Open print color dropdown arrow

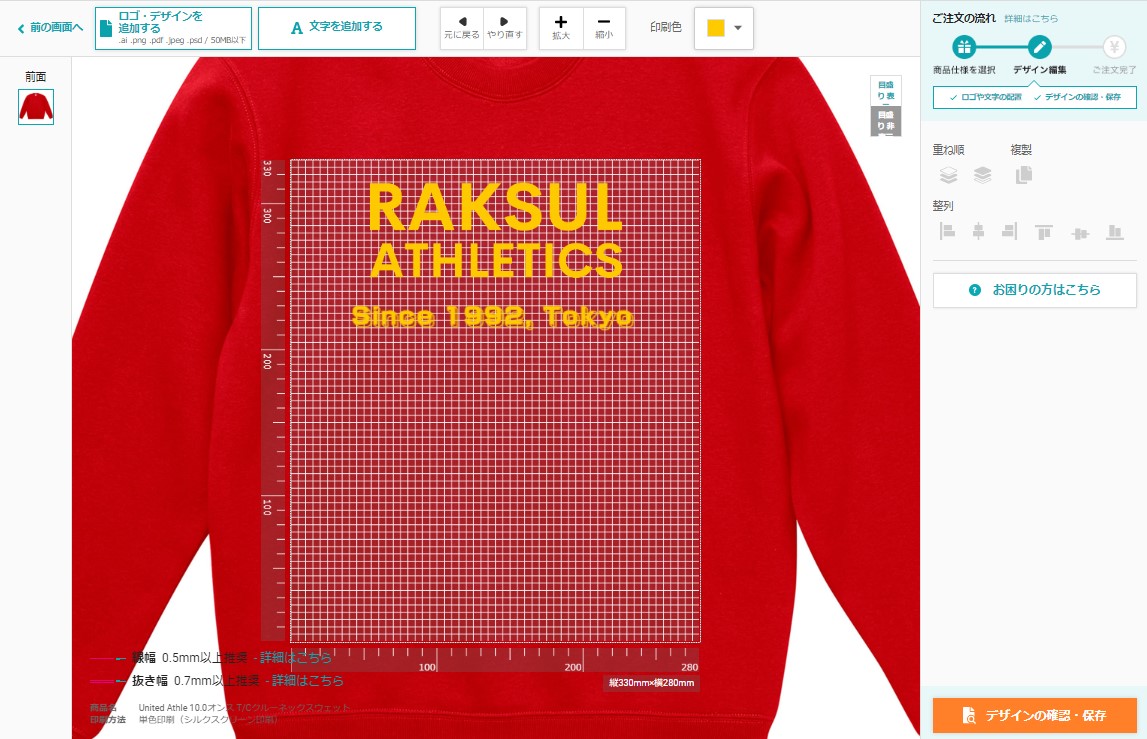(737, 28)
